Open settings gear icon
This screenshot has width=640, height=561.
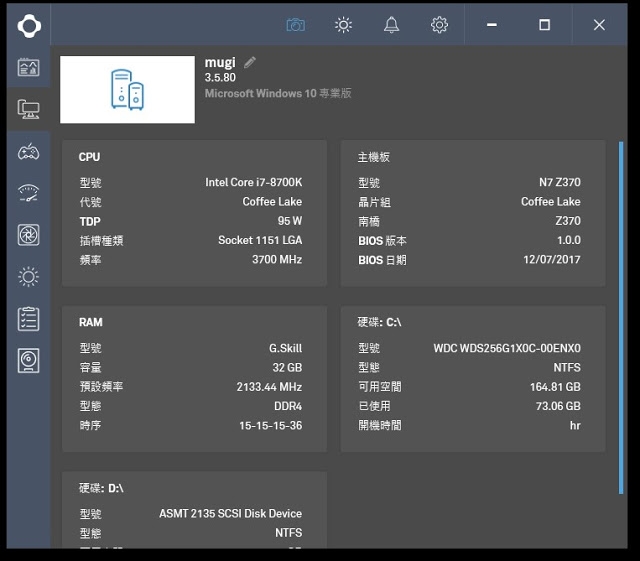(x=439, y=25)
